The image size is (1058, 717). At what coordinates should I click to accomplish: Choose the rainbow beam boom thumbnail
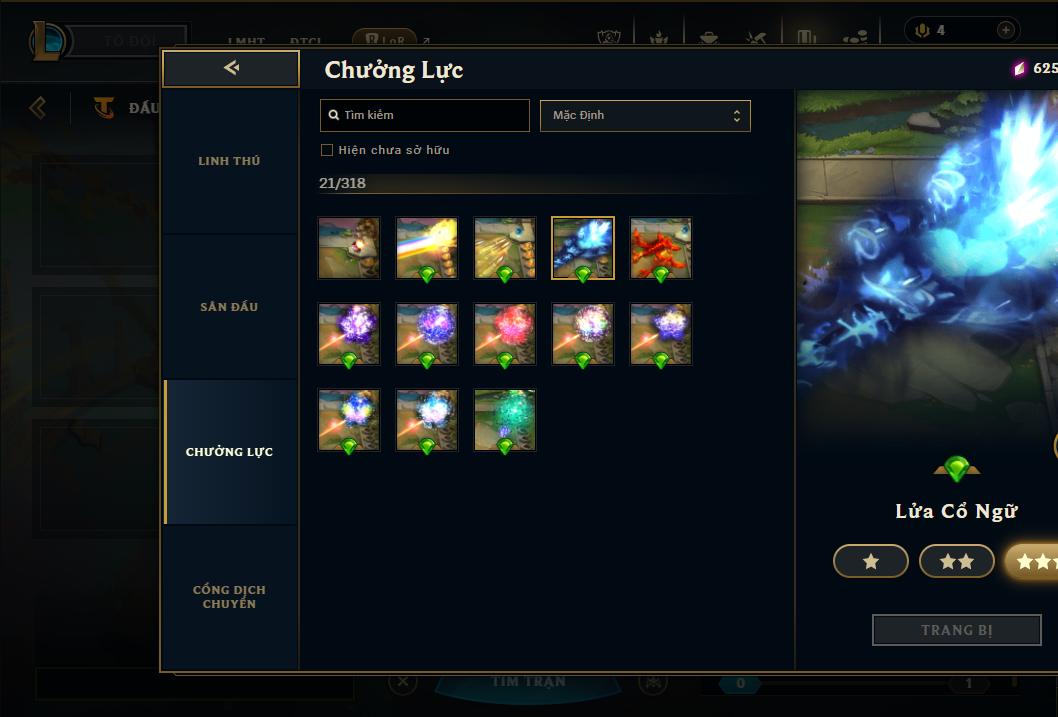point(426,248)
